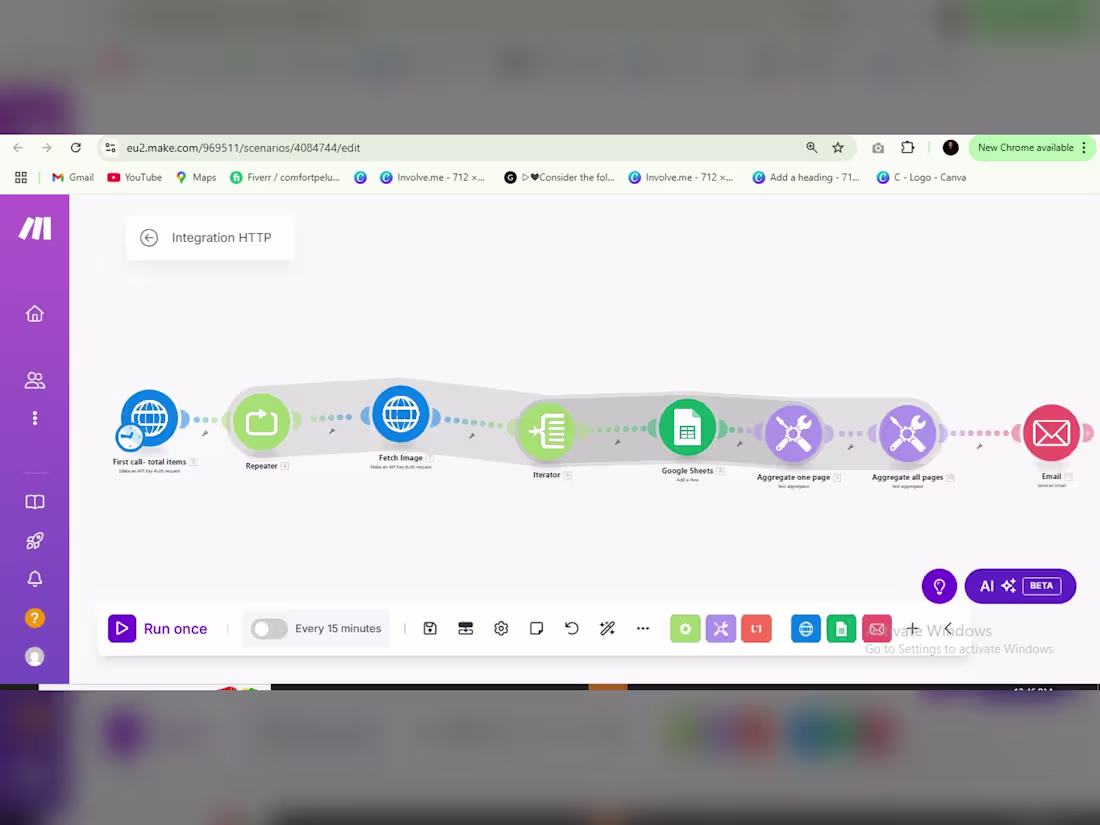Open the Maps bookmark
1100x825 pixels.
[196, 177]
